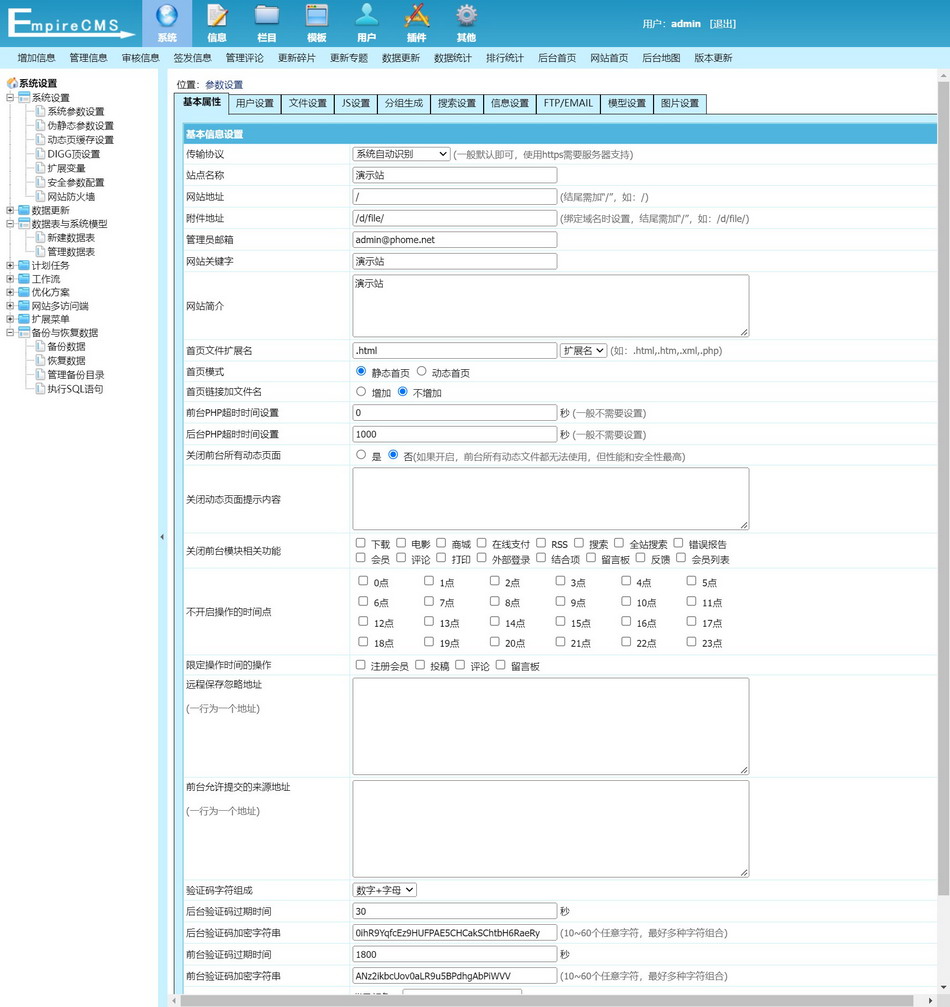The height and width of the screenshot is (1007, 950).
Task: Select the 动态首页 radio option
Action: (421, 371)
